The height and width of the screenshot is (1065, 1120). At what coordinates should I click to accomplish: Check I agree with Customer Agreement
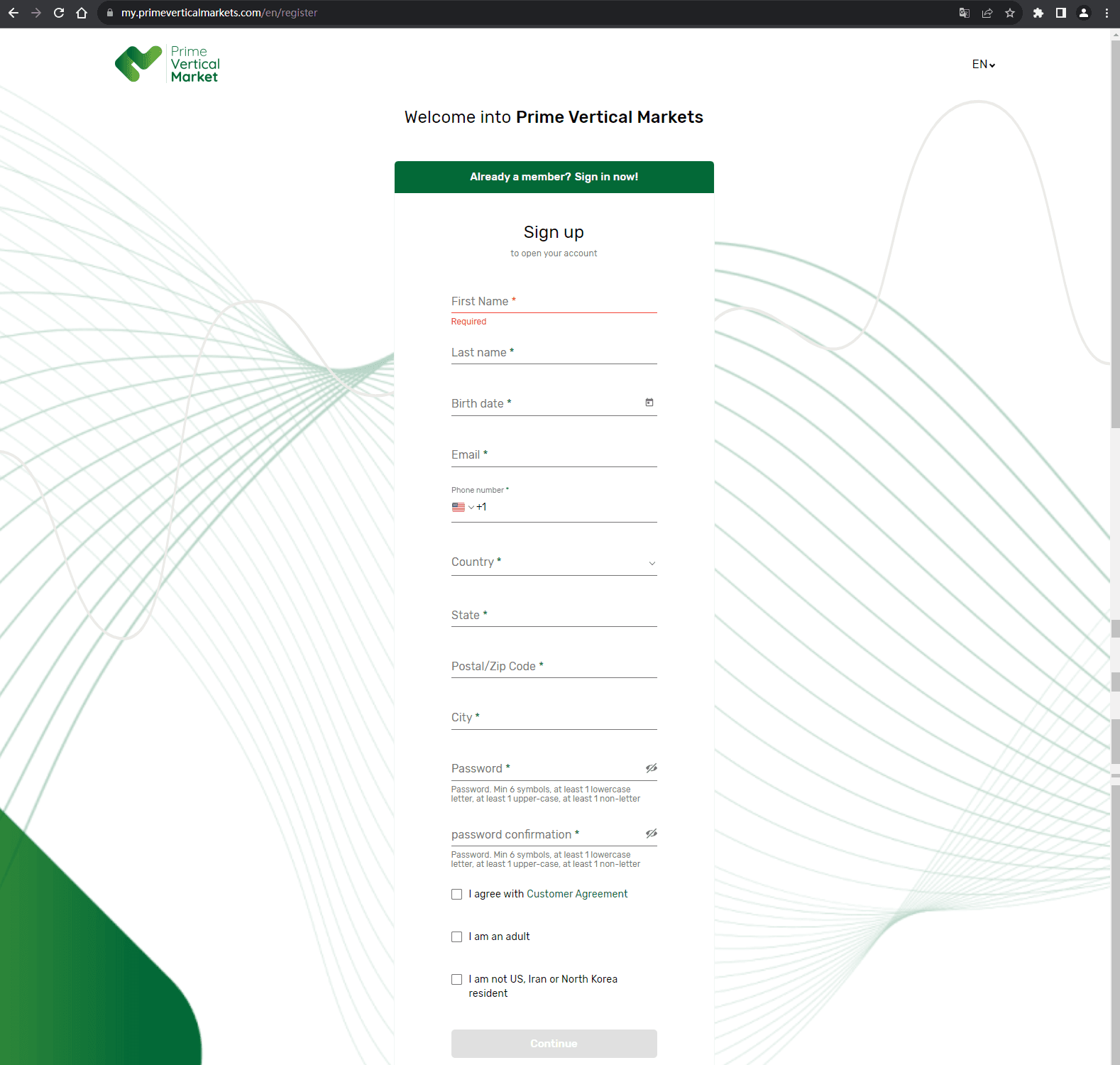(457, 895)
